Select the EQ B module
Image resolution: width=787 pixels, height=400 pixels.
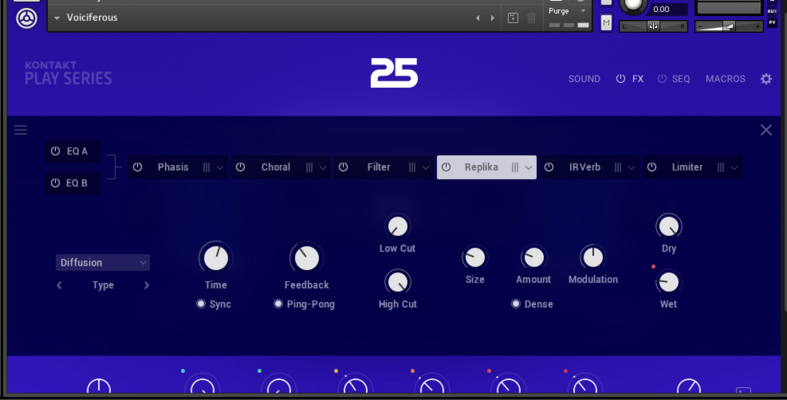click(x=73, y=183)
